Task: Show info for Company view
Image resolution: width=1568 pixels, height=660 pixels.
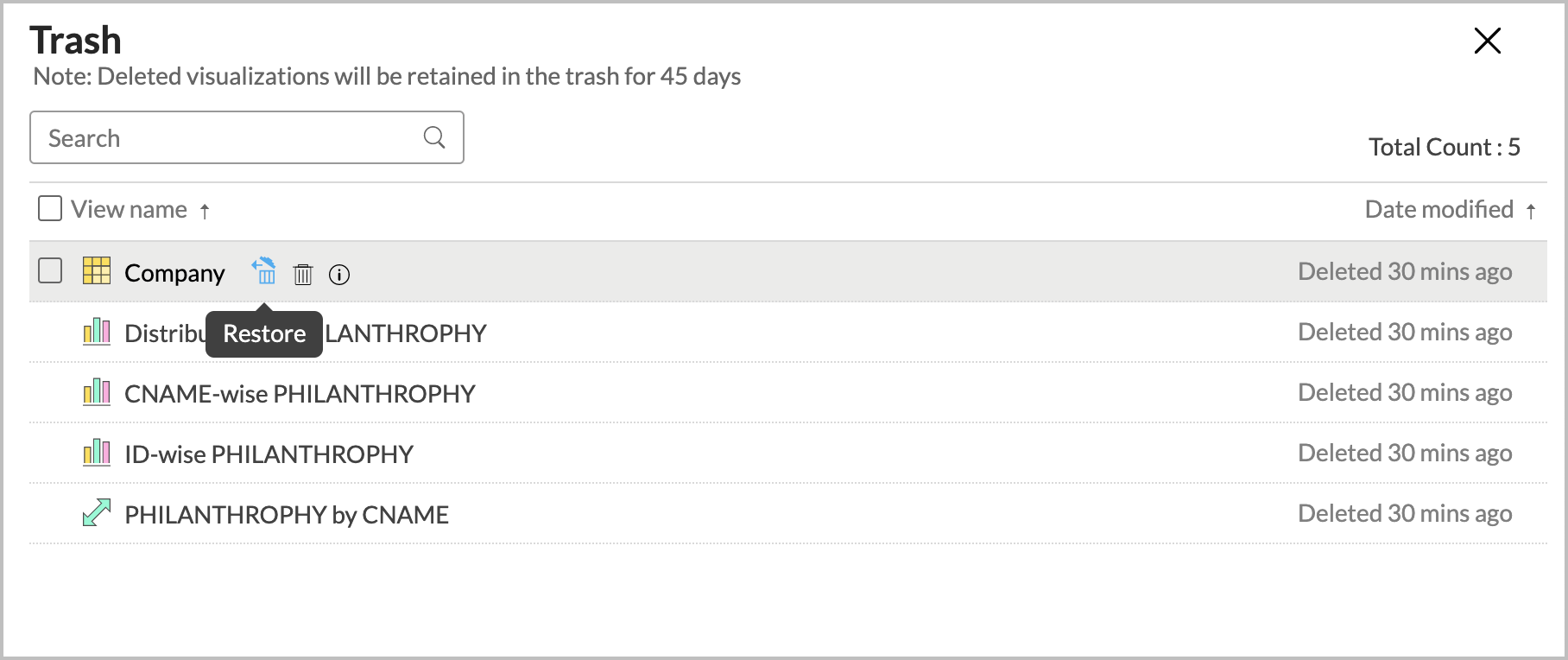Action: (339, 275)
